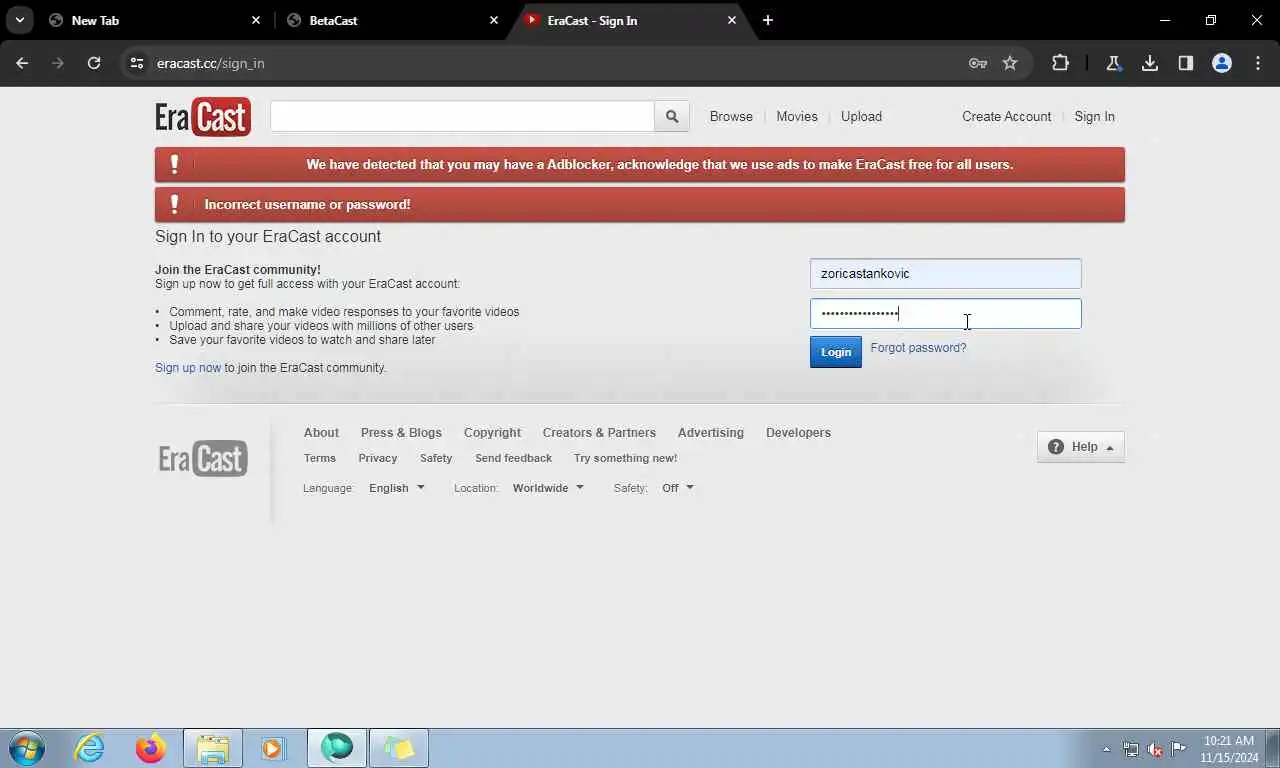The height and width of the screenshot is (768, 1280).
Task: Click the blue Login button
Action: coord(835,352)
